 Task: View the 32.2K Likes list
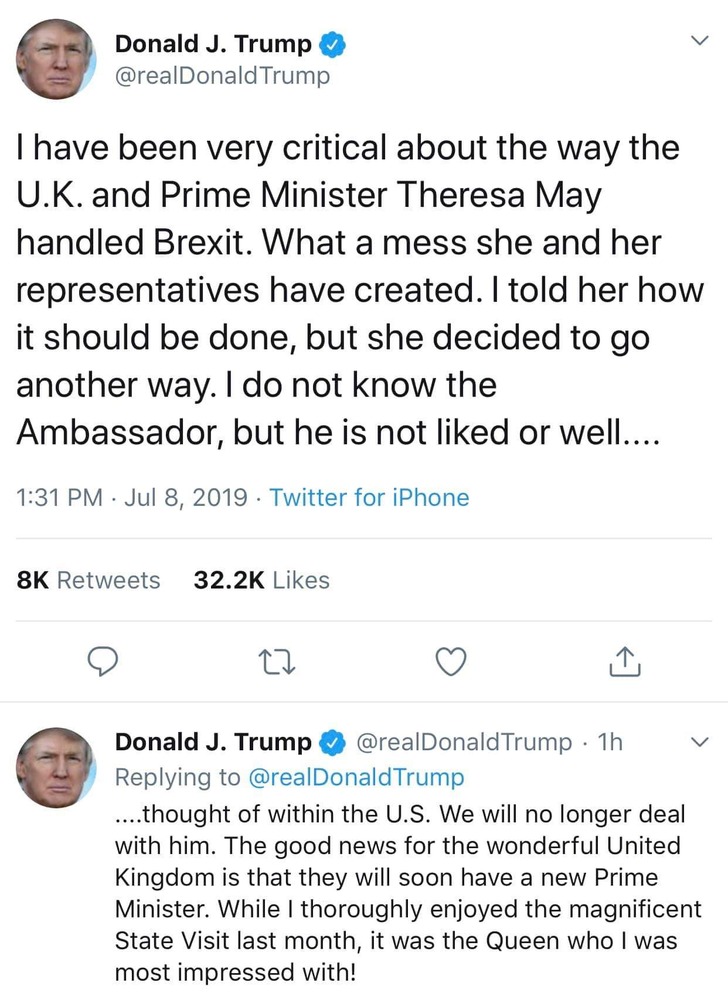tap(260, 580)
